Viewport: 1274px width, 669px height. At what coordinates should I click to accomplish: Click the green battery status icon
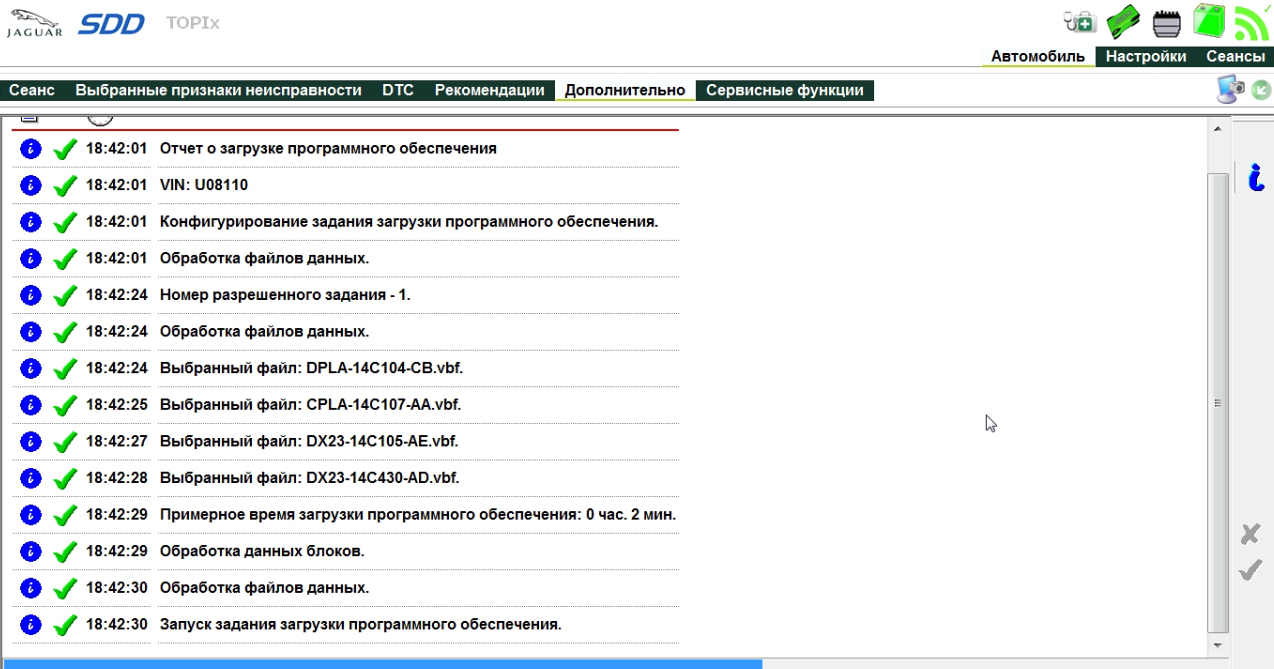[x=1209, y=20]
